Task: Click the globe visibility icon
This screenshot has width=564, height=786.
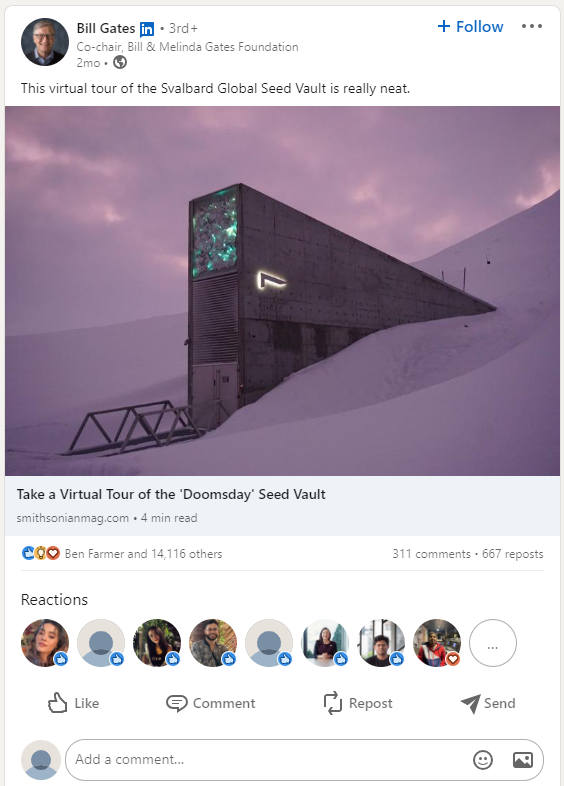Action: [x=120, y=62]
